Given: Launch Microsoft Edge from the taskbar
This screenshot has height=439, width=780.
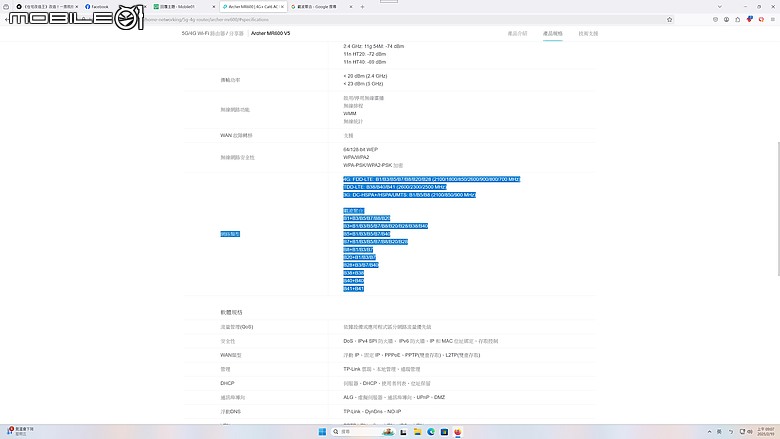Looking at the screenshot, I should (431, 432).
